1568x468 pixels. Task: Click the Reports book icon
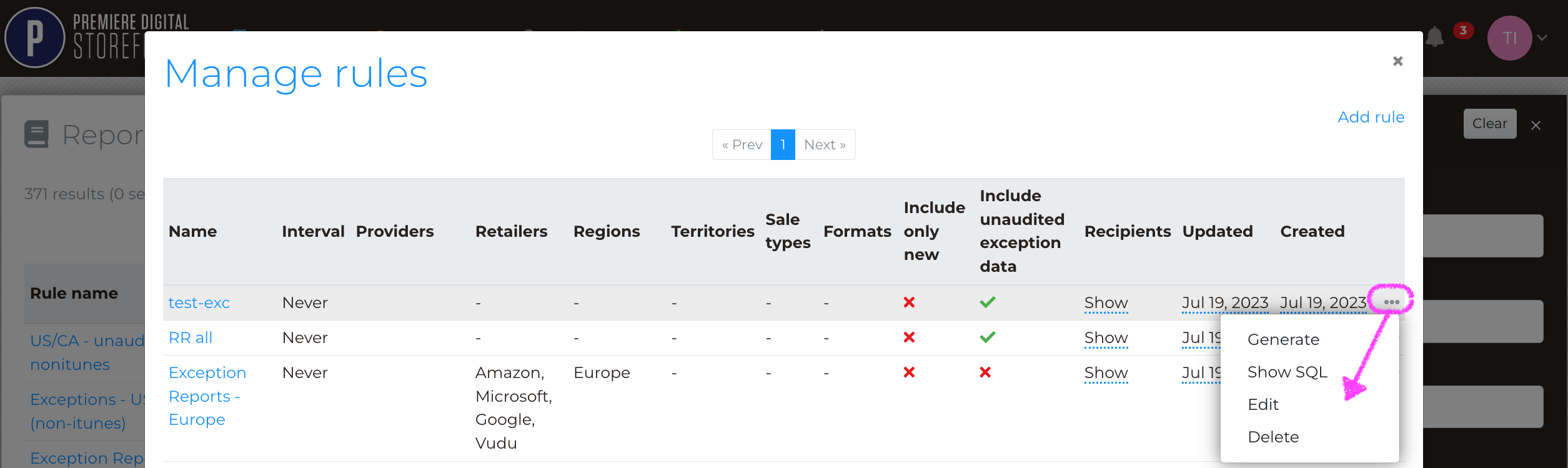pos(36,134)
